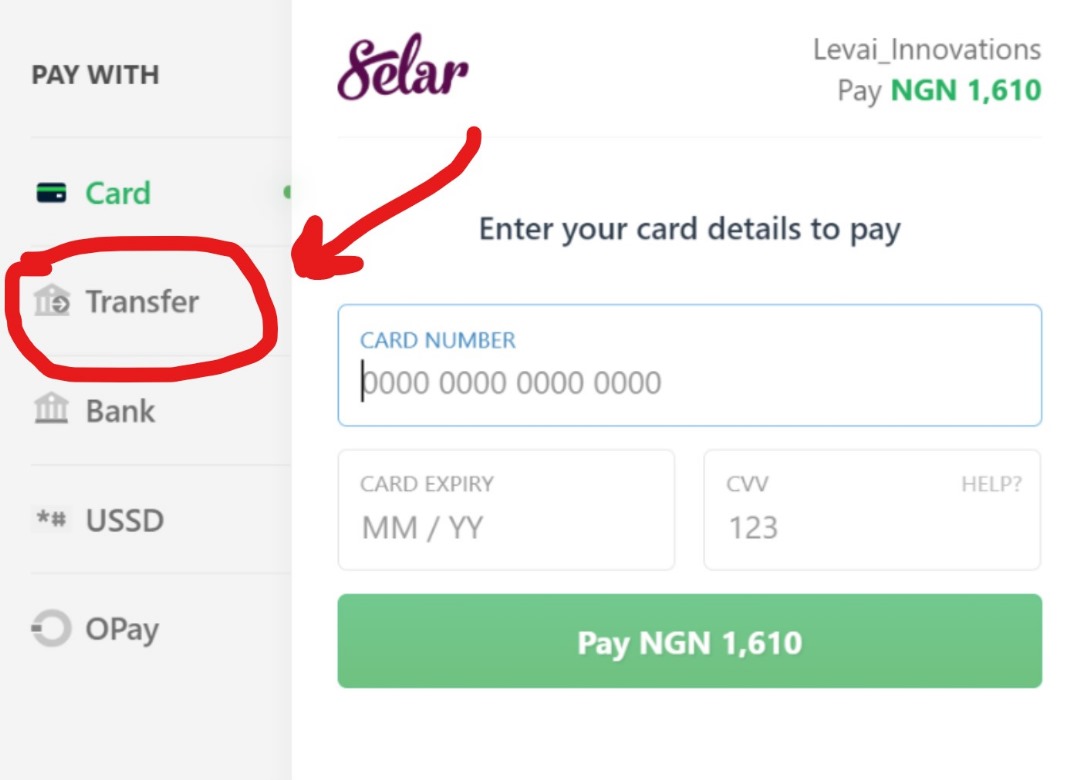Open the CVV HELP? link
This screenshot has width=1080, height=780.
tap(991, 484)
